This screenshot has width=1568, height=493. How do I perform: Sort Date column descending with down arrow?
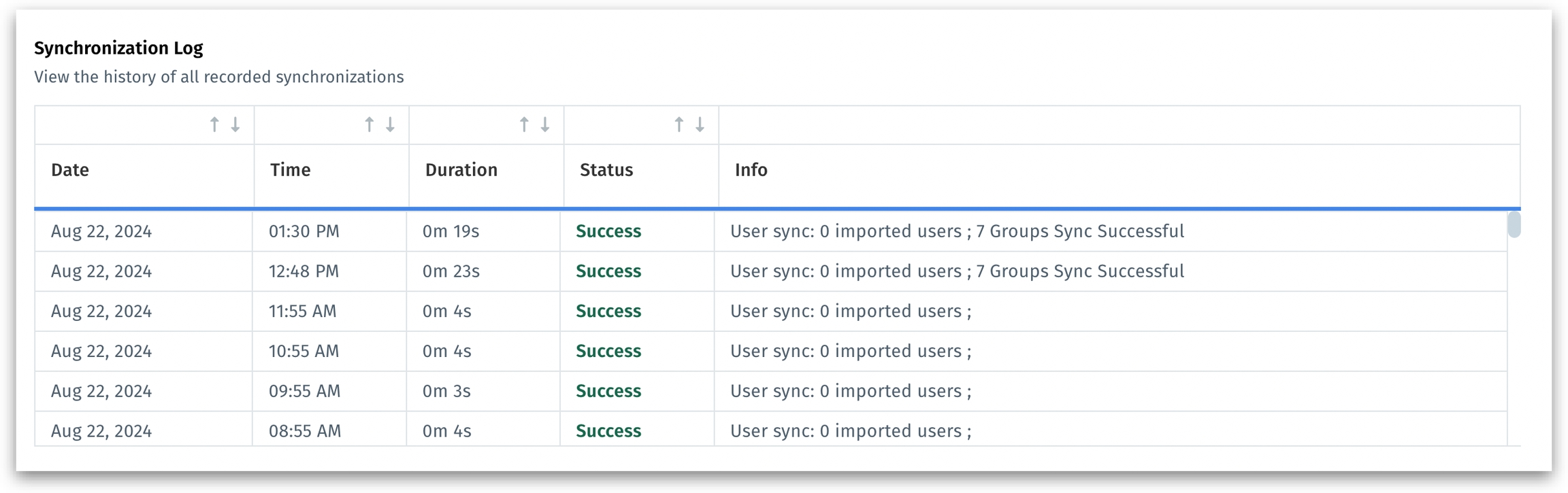pos(235,124)
